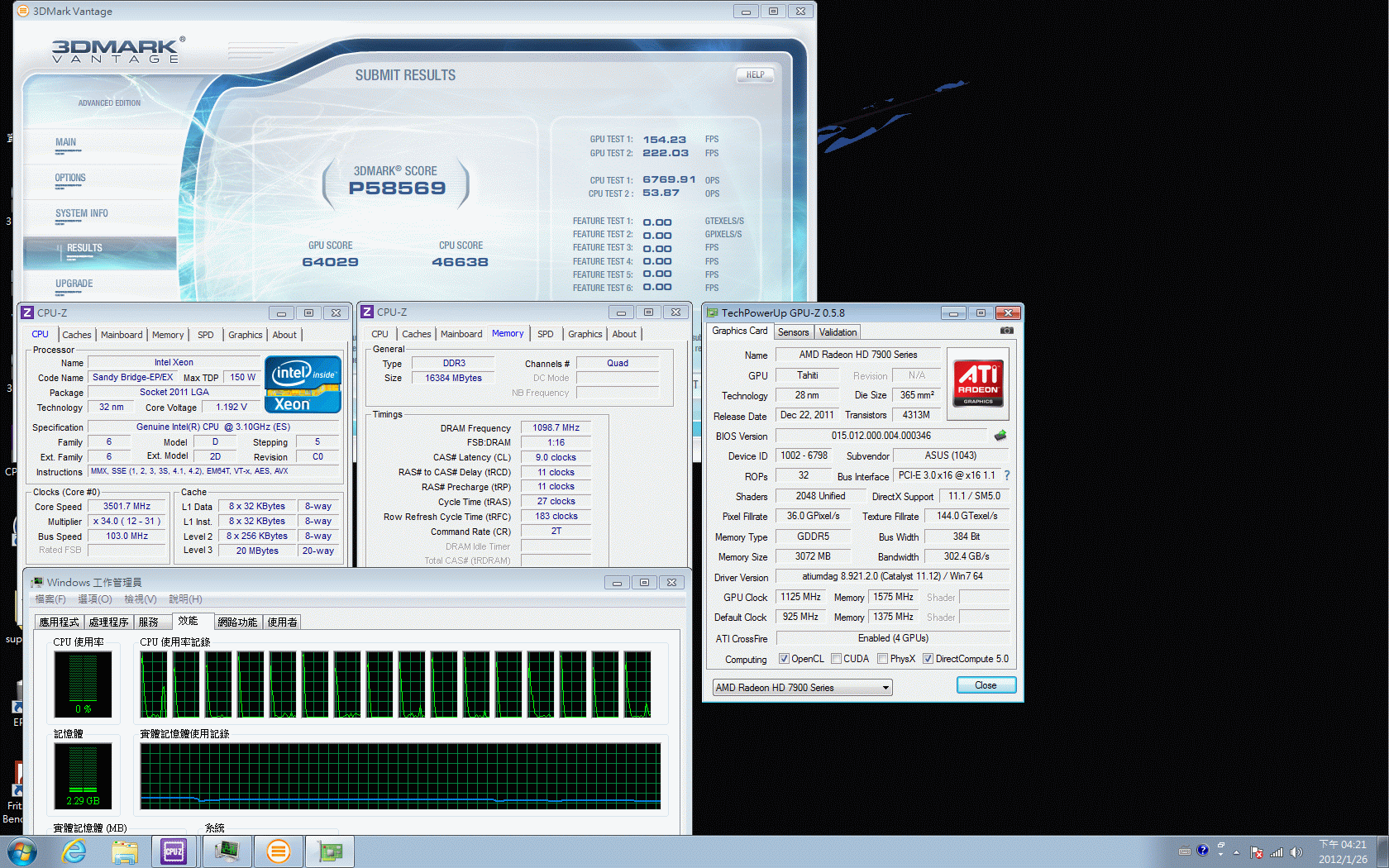Screen dimensions: 1389x868
Task: Open the About tab in the CPU-Z window showing the CPU tab
Action: tap(284, 335)
